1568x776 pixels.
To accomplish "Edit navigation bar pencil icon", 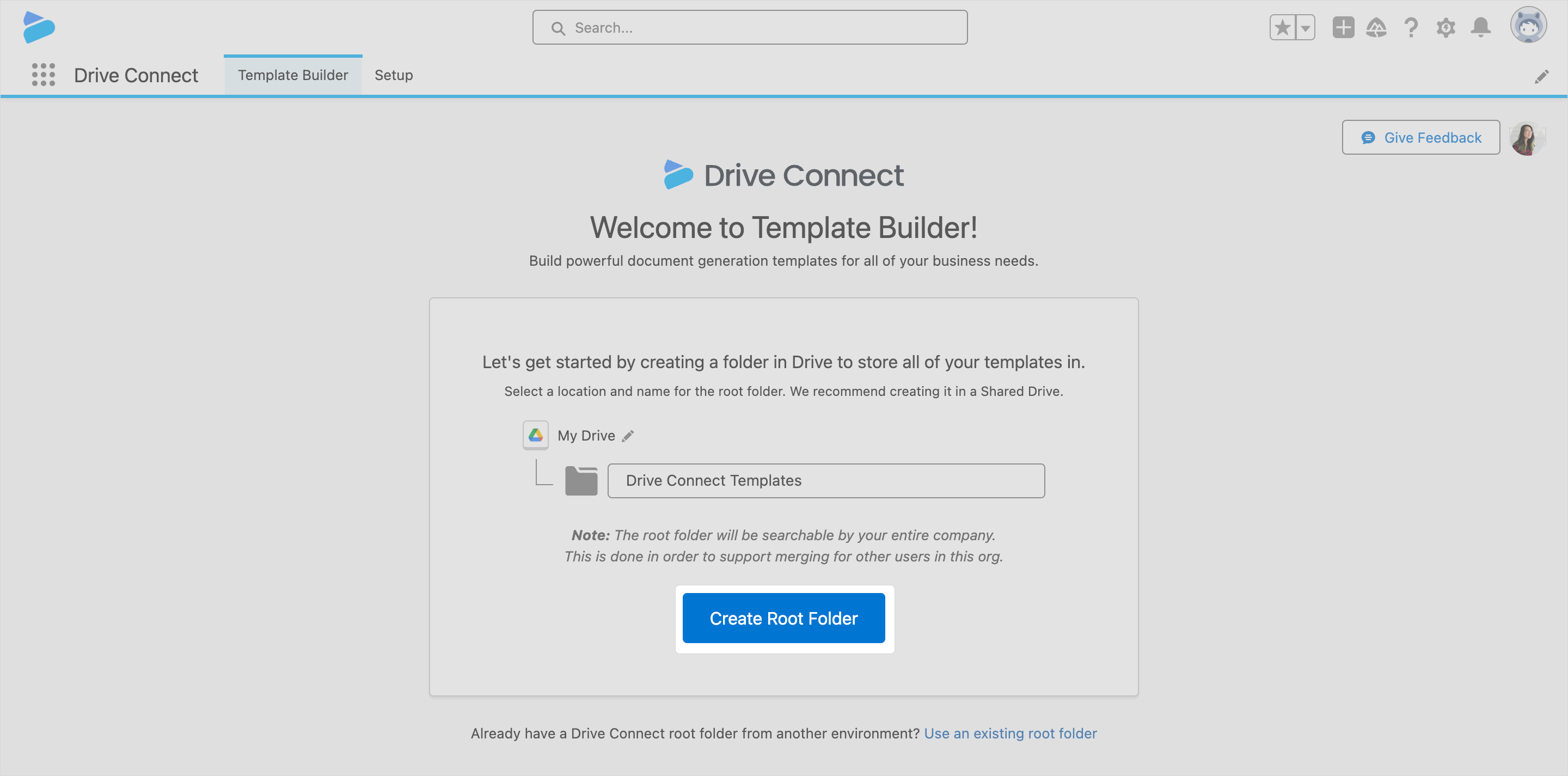I will pyautogui.click(x=1541, y=77).
